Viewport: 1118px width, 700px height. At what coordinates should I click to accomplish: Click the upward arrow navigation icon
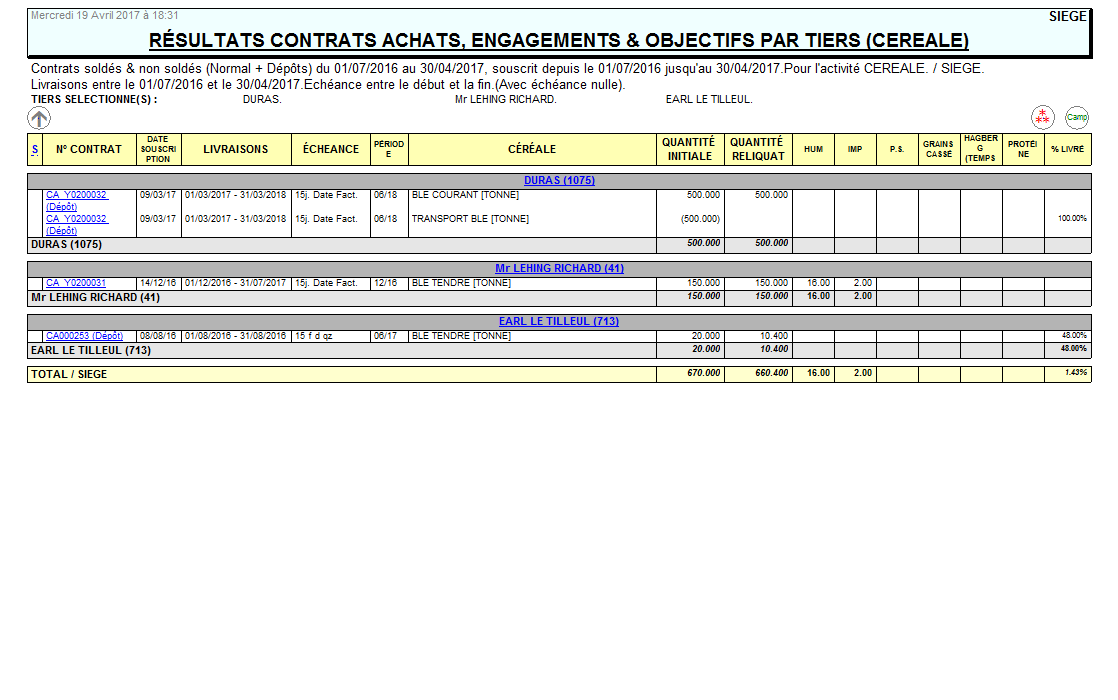[39, 118]
